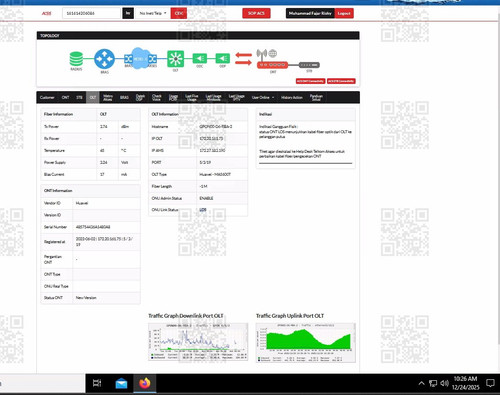
Task: Click the RADIUS database icon in topology
Action: (x=76, y=59)
